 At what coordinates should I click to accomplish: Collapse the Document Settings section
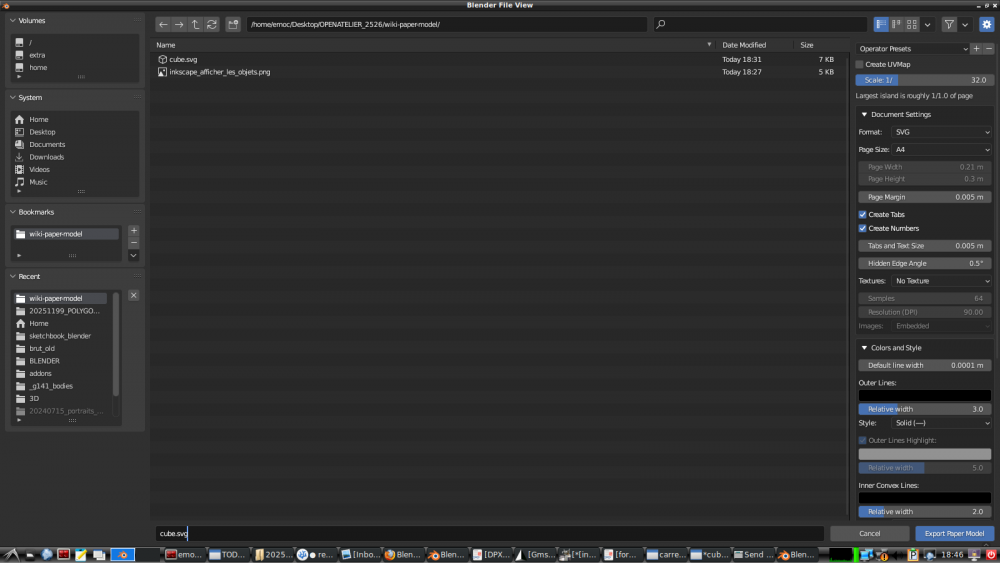[865, 115]
